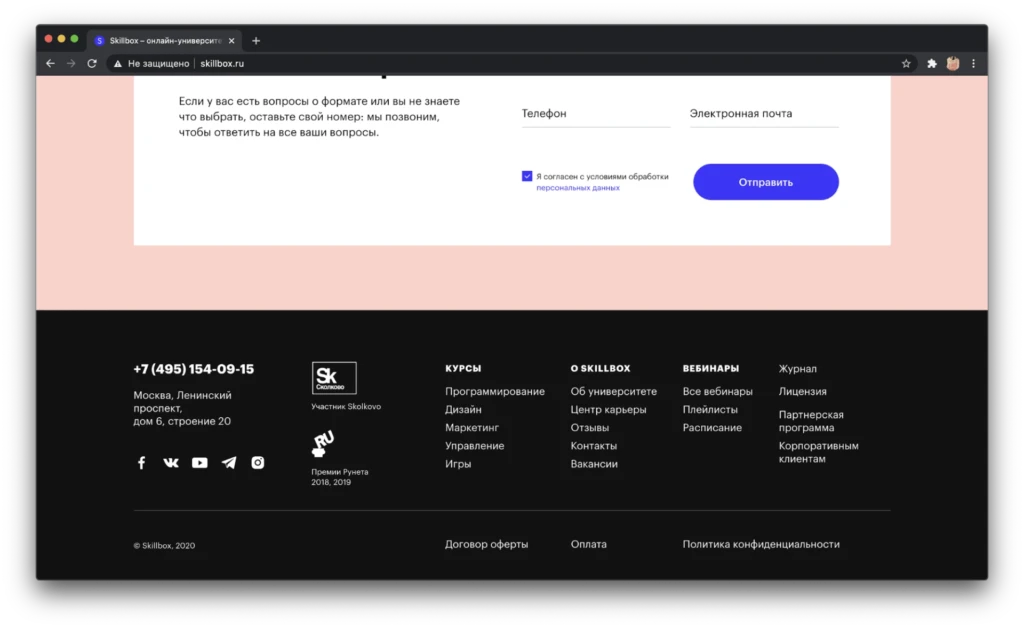Click the Runet Prize RU logo
The width and height of the screenshot is (1024, 628).
323,444
